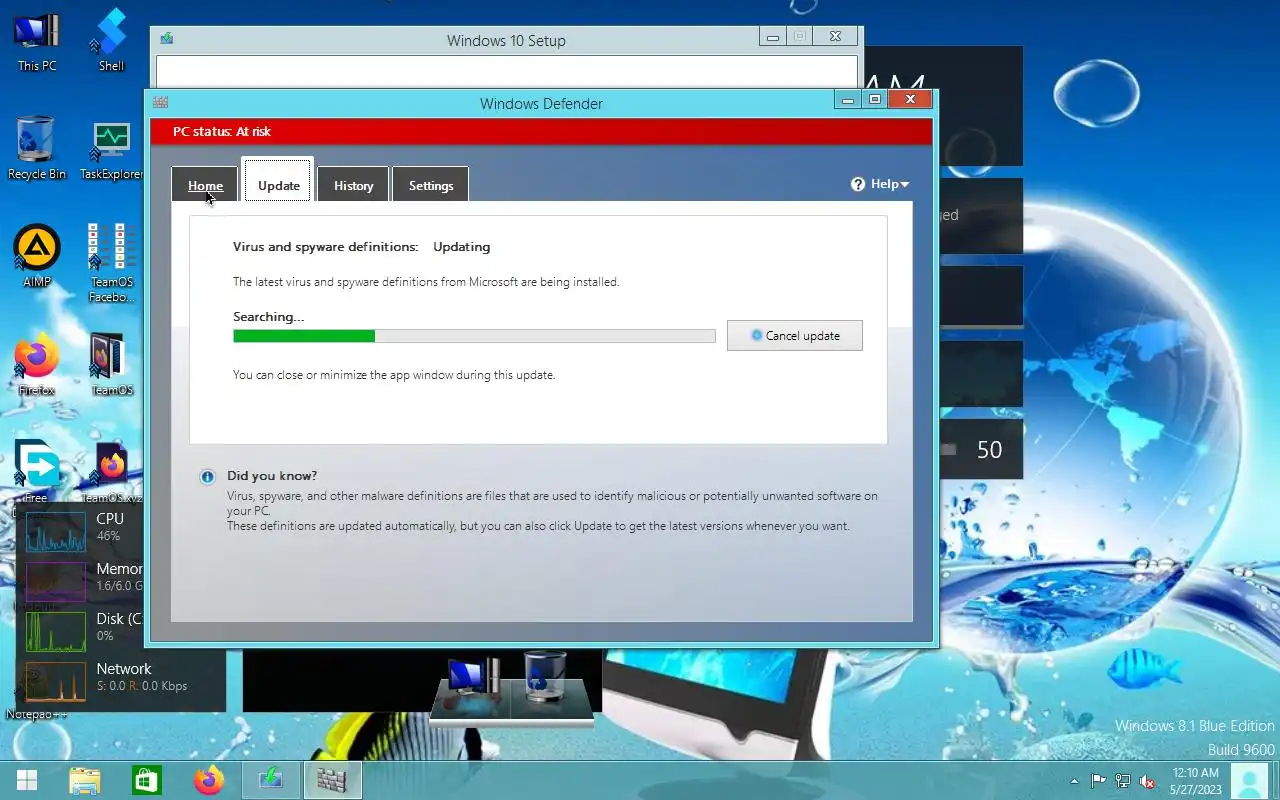Click the Windows 10 Setup title bar icon
1280x800 pixels.
pyautogui.click(x=167, y=38)
